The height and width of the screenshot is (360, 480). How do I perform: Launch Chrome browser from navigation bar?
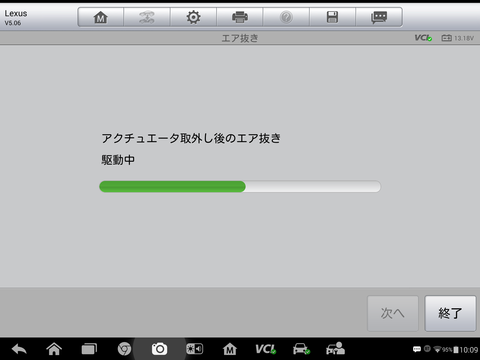(124, 349)
